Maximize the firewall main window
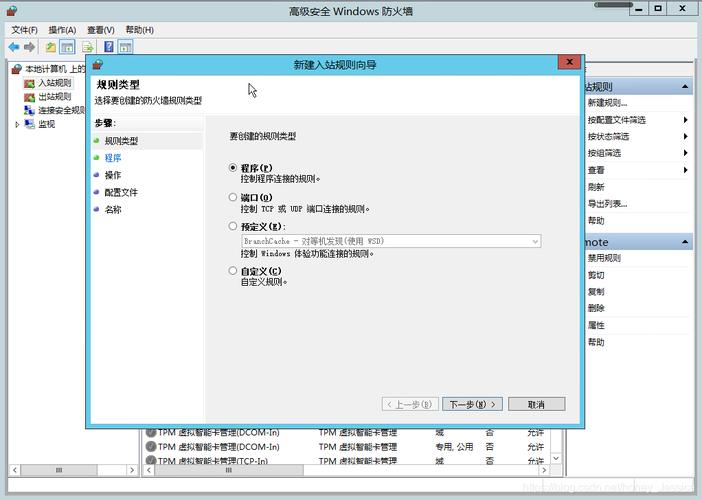702x500 pixels. pos(658,8)
